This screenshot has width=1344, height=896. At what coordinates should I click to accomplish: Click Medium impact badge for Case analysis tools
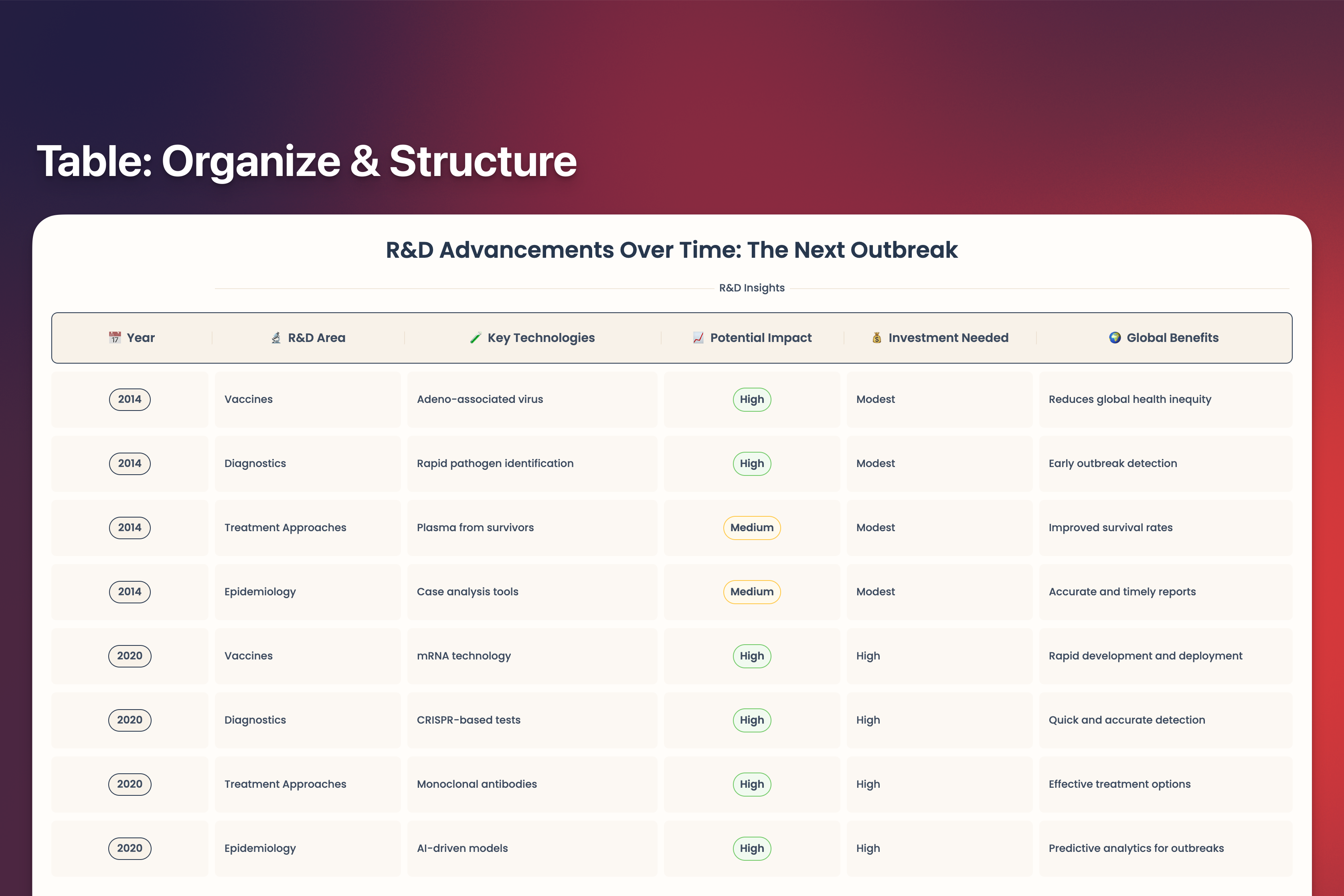click(x=751, y=592)
